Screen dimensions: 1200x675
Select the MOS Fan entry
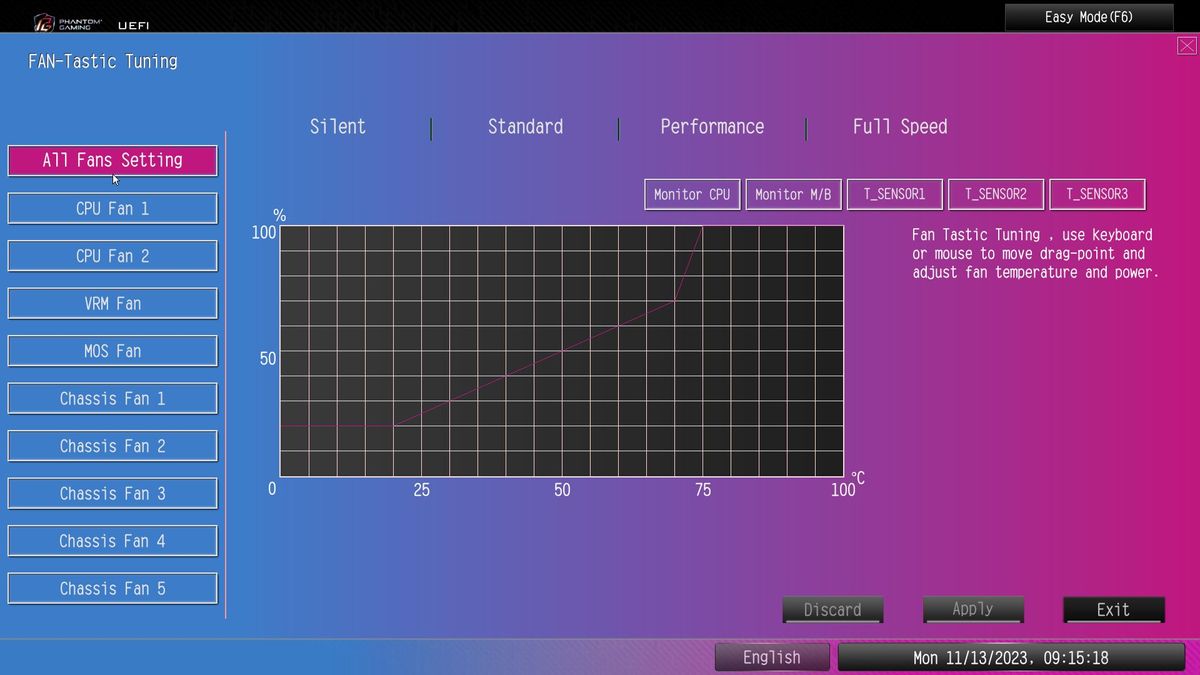tap(112, 351)
